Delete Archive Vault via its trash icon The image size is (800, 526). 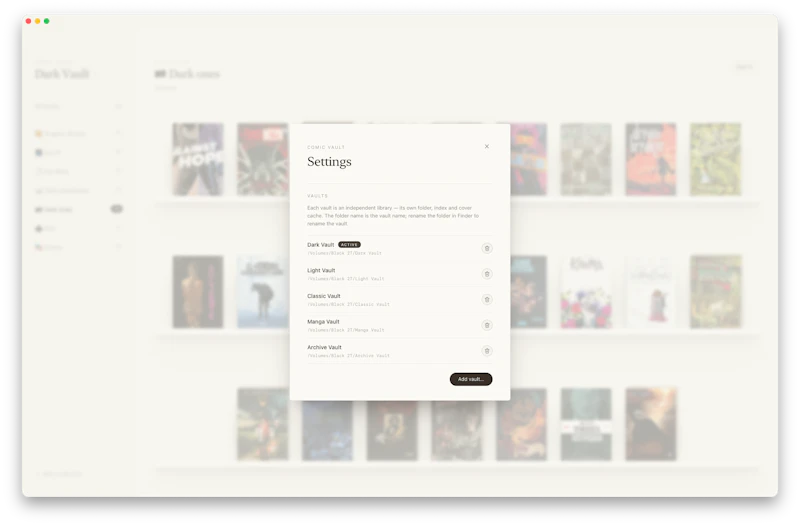pos(487,351)
